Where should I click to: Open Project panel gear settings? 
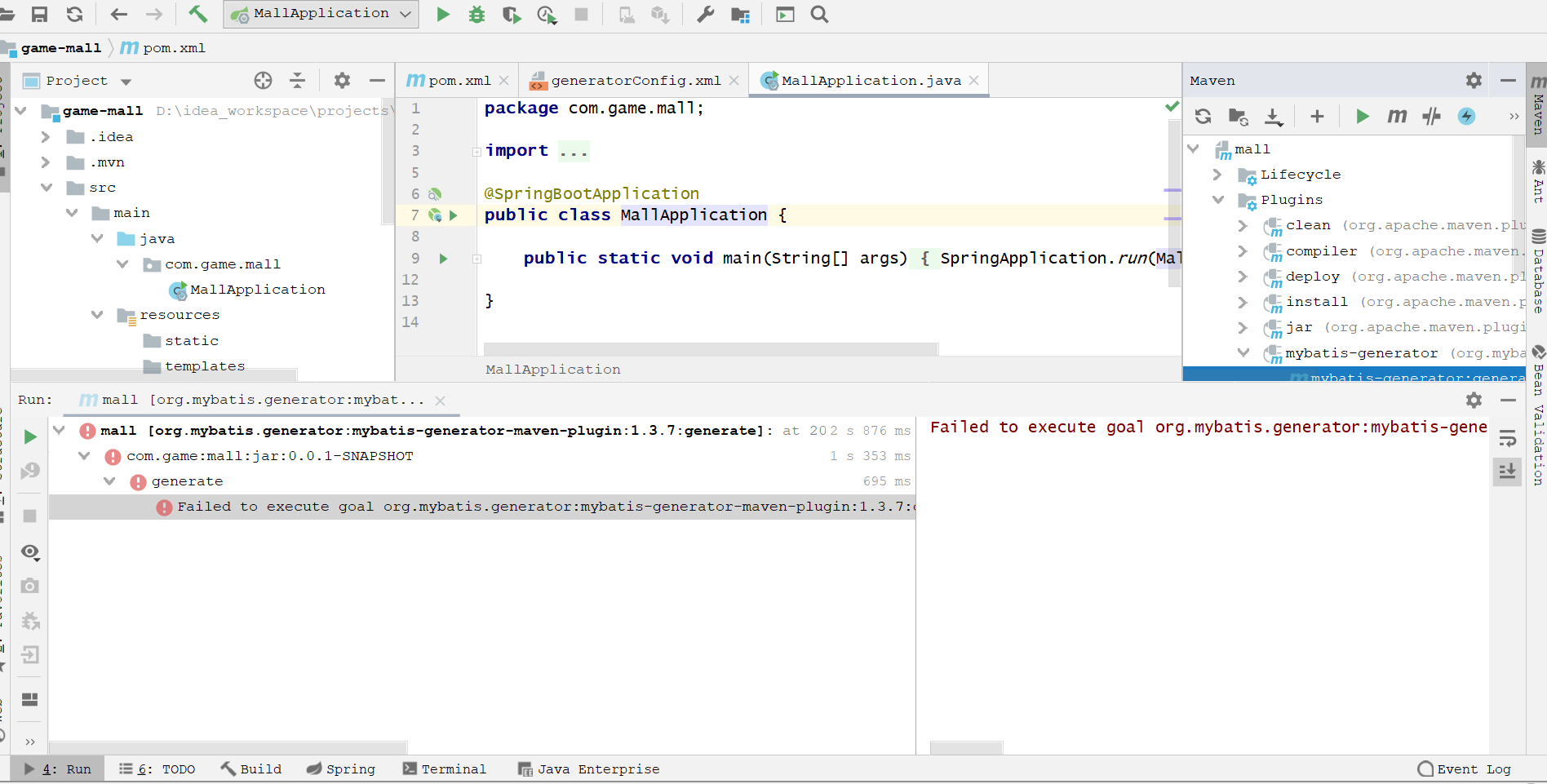coord(342,80)
